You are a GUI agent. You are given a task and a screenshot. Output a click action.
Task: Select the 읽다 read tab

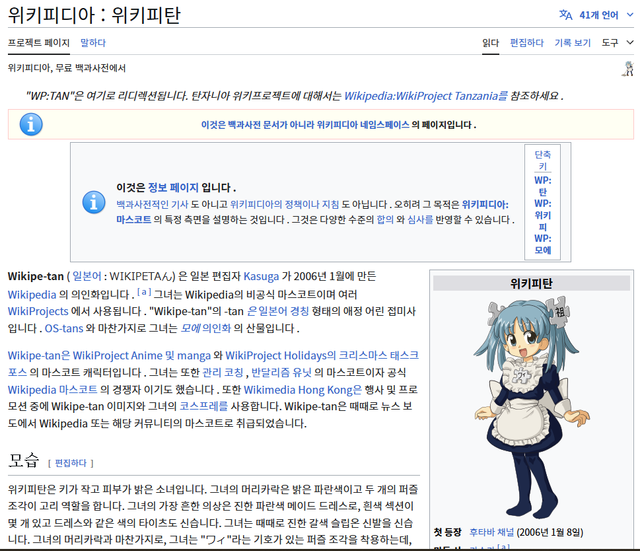490,42
